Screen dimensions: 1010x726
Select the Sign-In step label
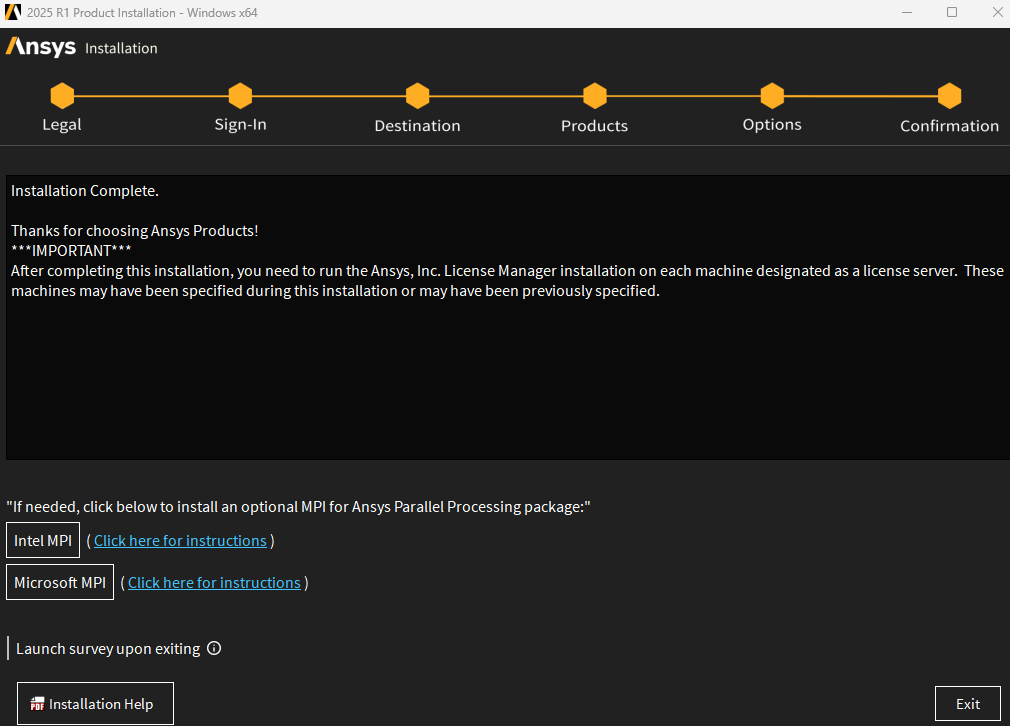(240, 124)
